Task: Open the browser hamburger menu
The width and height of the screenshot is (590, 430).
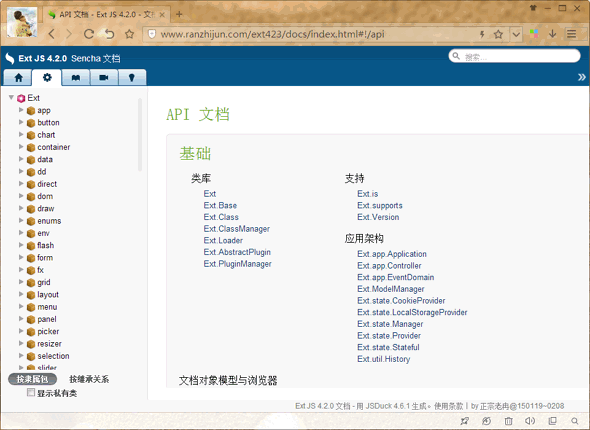Action: [571, 34]
